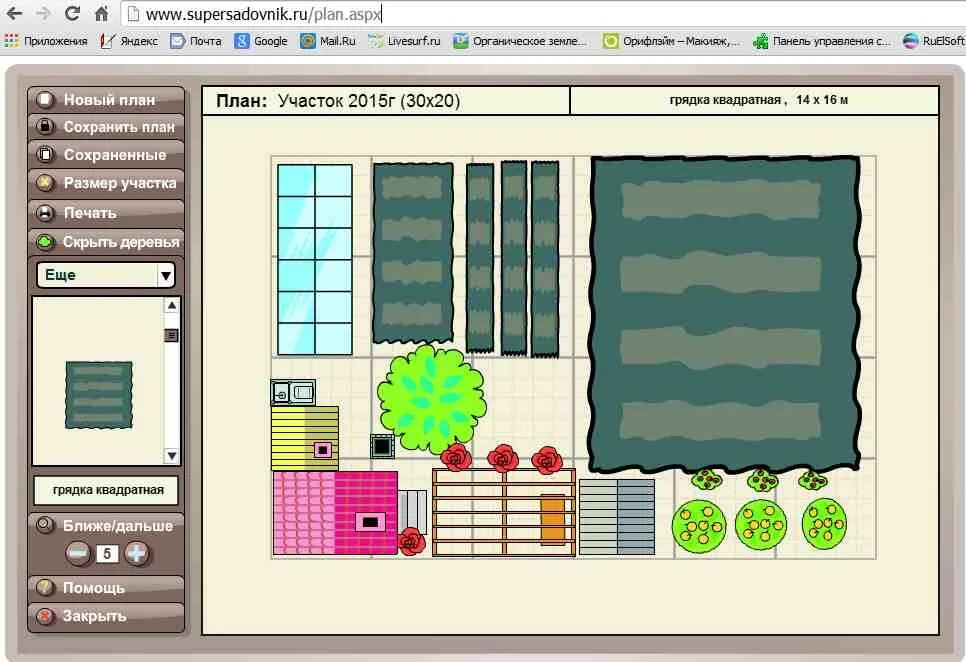Image resolution: width=966 pixels, height=662 pixels.
Task: Open the Еще category dropdown
Action: (x=105, y=275)
